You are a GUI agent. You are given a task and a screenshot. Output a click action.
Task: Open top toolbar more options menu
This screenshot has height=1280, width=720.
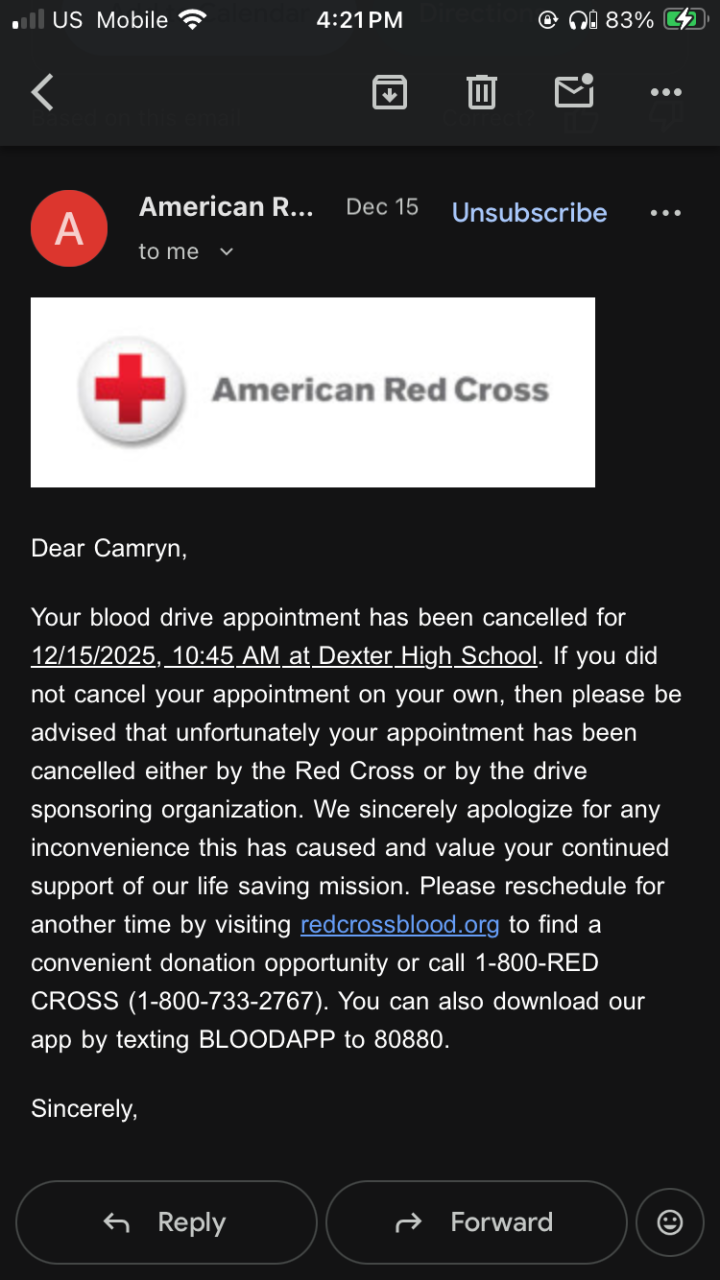pos(666,93)
